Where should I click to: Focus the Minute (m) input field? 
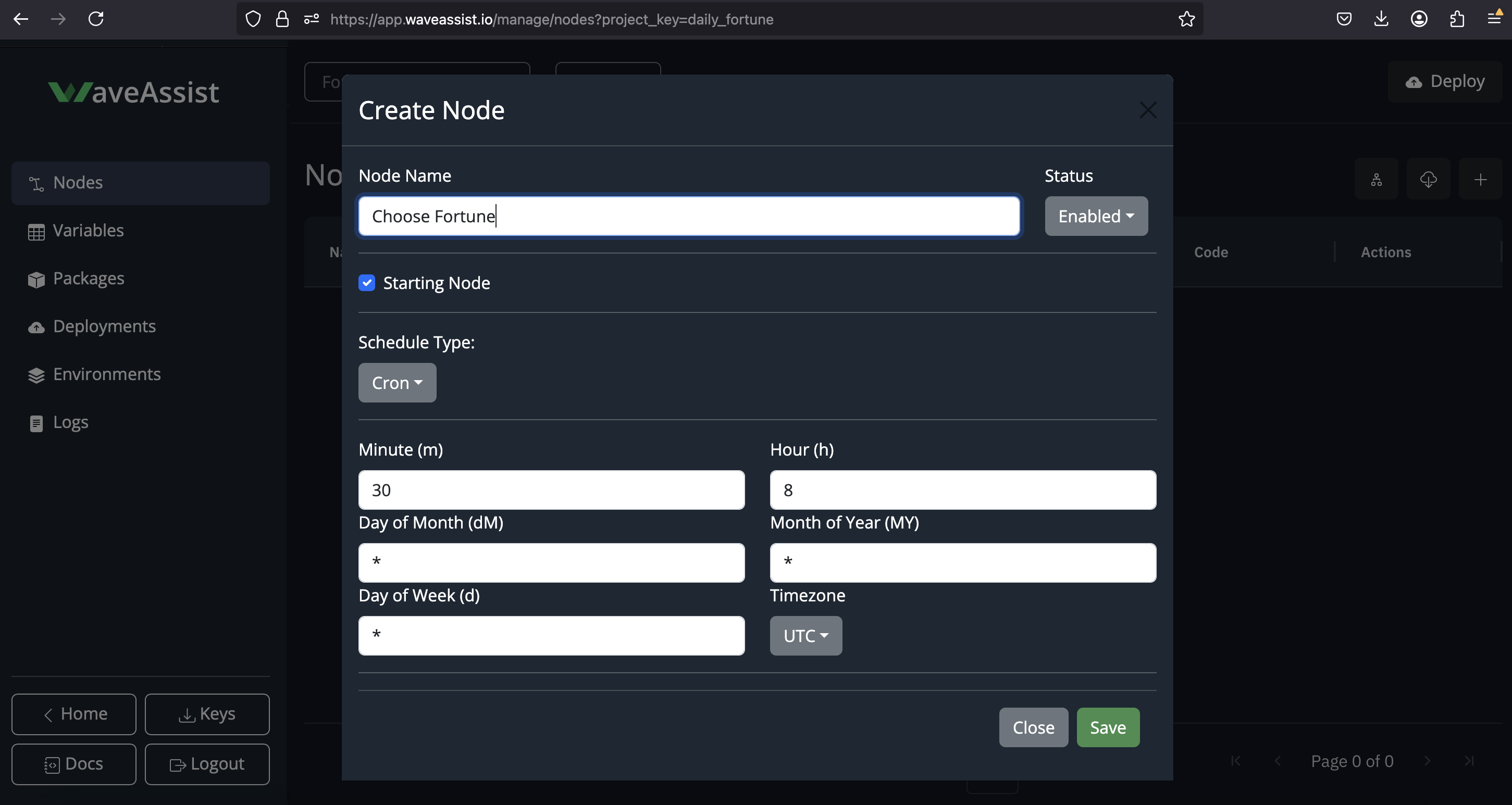click(x=551, y=490)
